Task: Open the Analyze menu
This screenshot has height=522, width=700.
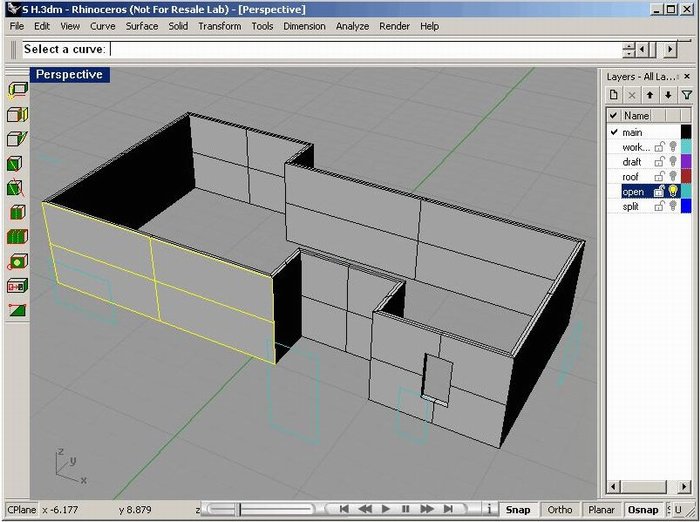Action: (x=352, y=26)
